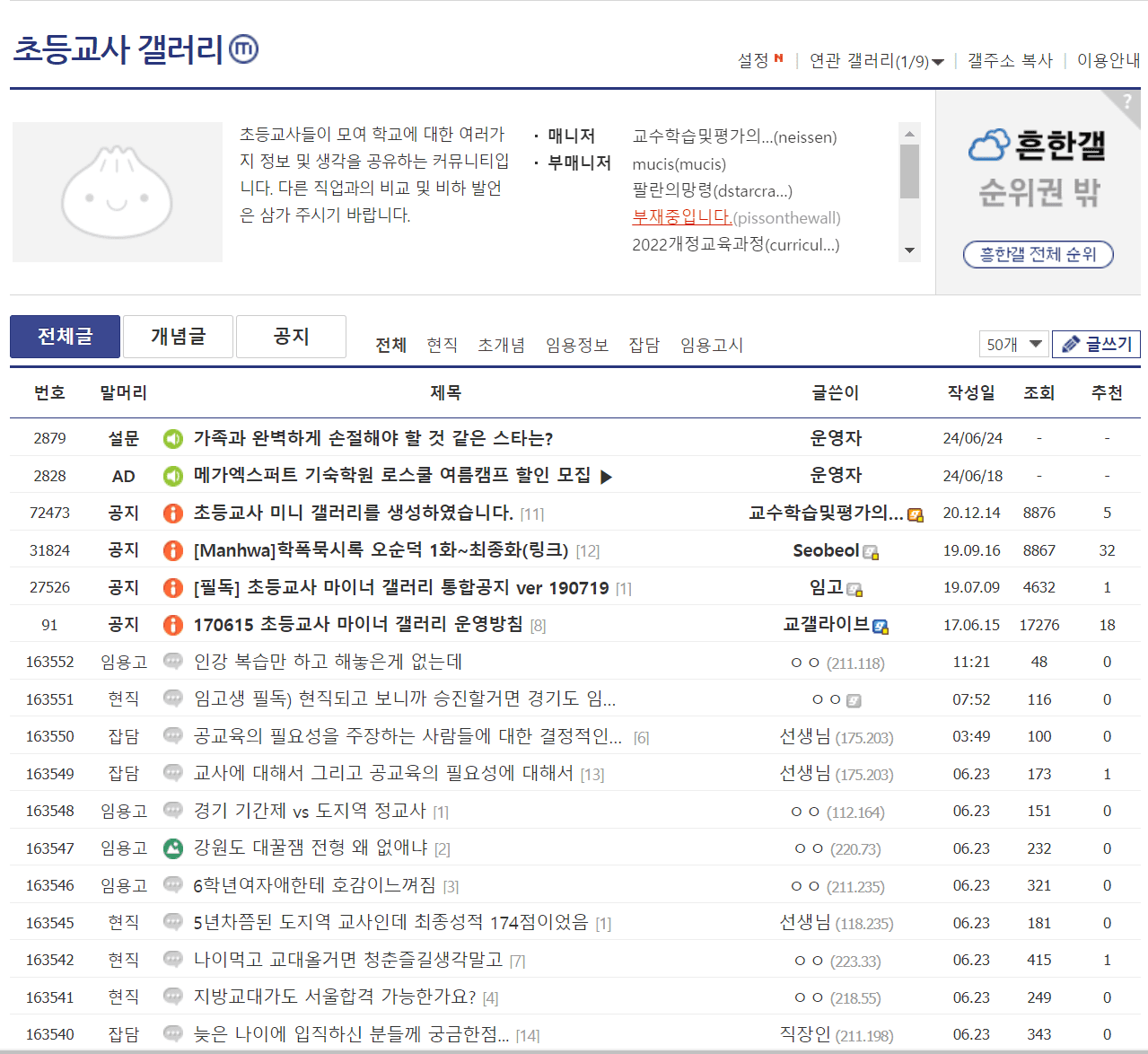The height and width of the screenshot is (1054, 1148).
Task: Click the 글쓰기 write button
Action: [x=1096, y=344]
